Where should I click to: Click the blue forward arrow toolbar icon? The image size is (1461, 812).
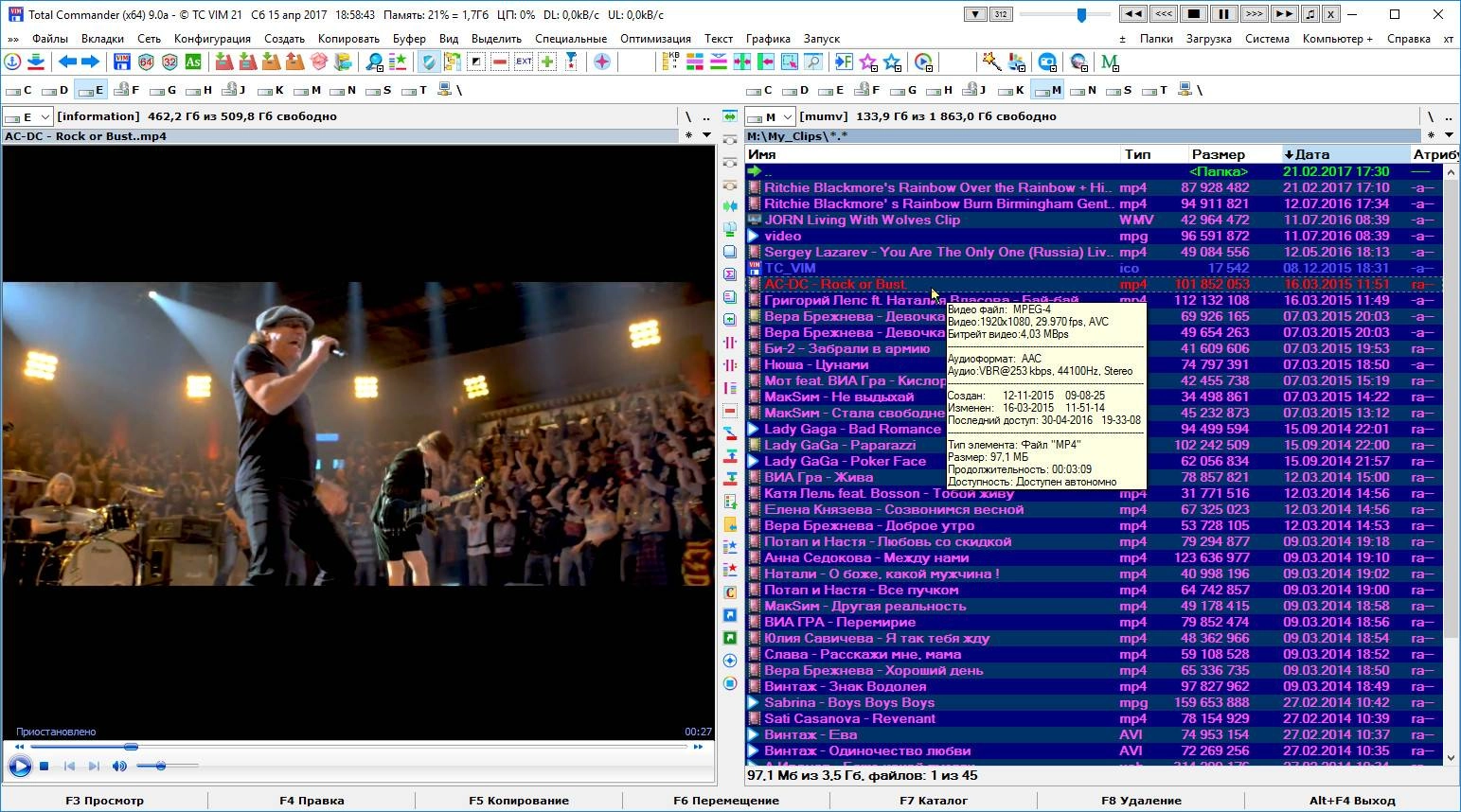tap(91, 62)
